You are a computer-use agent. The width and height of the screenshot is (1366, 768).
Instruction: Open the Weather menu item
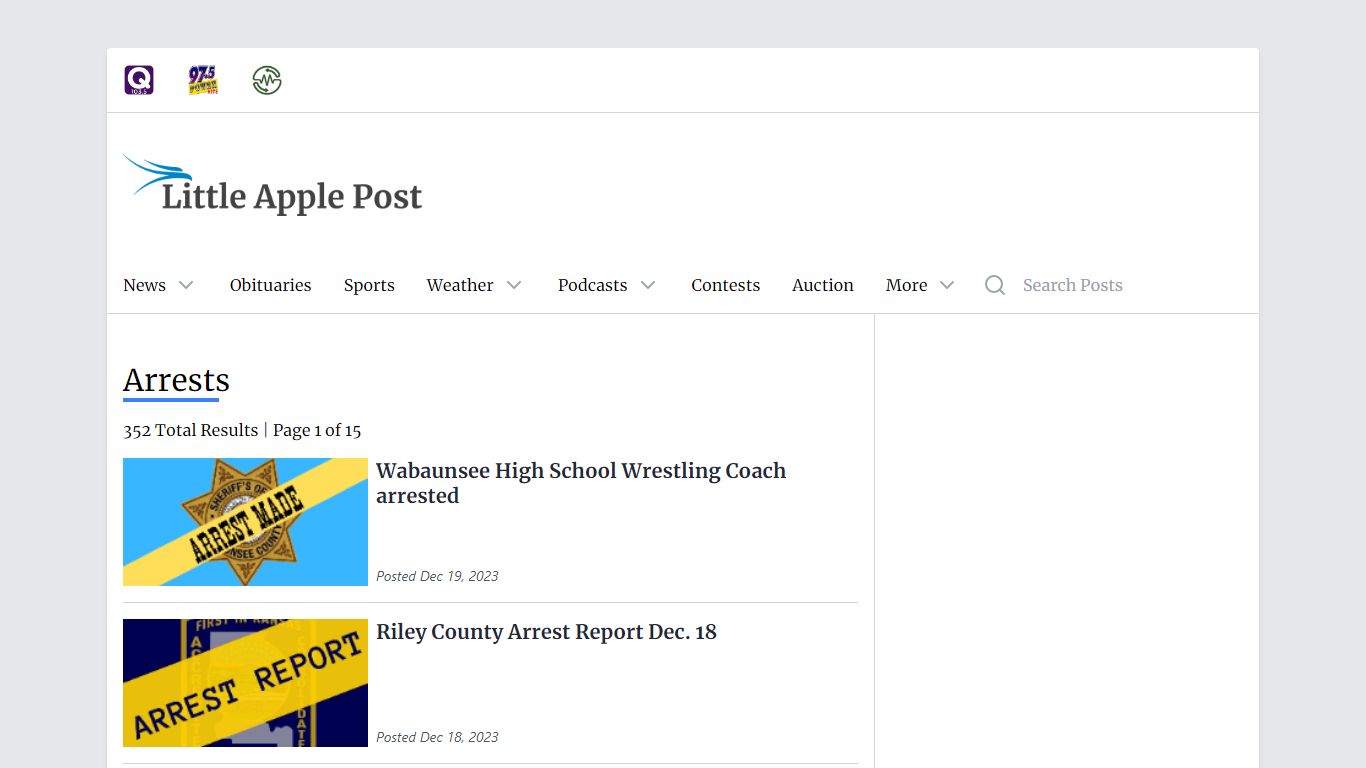(x=460, y=285)
